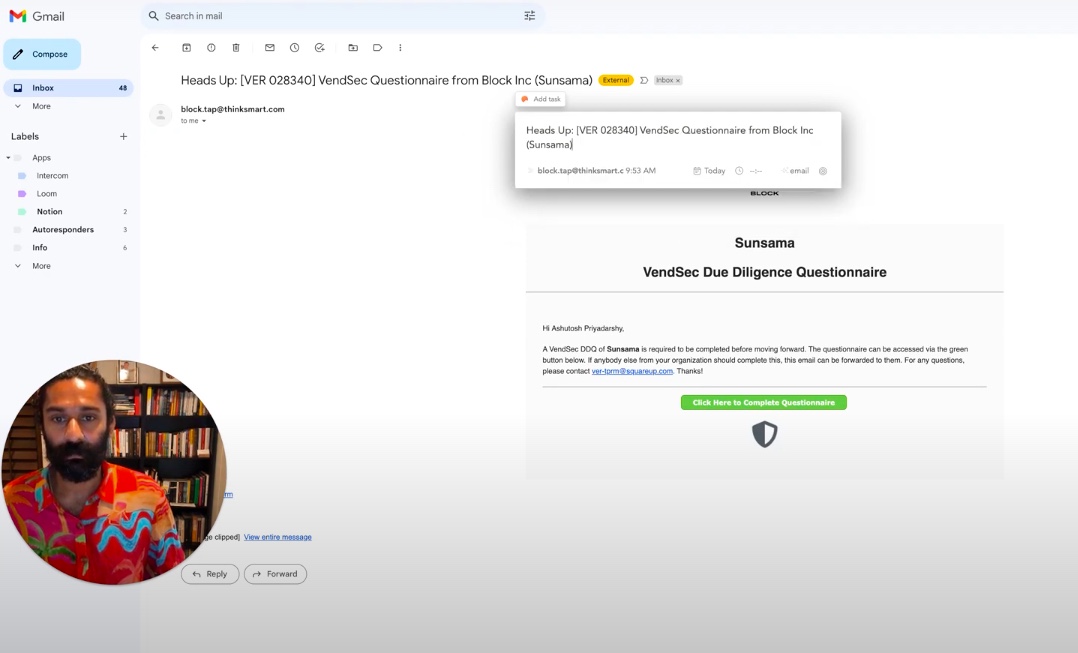Click the Today date in task popup
Viewport: 1078px width, 653px height.
[709, 170]
